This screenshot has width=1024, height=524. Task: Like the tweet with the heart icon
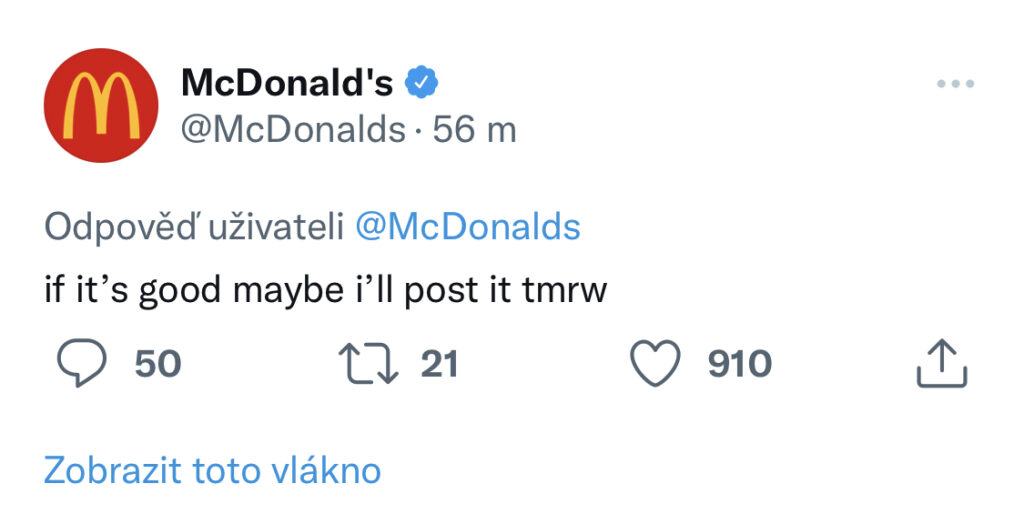(655, 364)
